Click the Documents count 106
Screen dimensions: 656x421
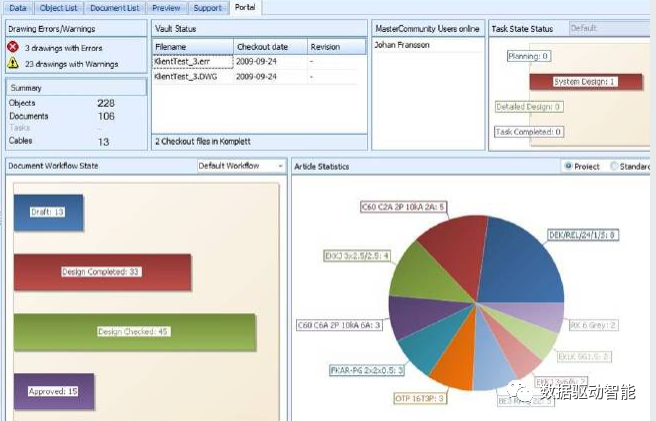click(106, 116)
